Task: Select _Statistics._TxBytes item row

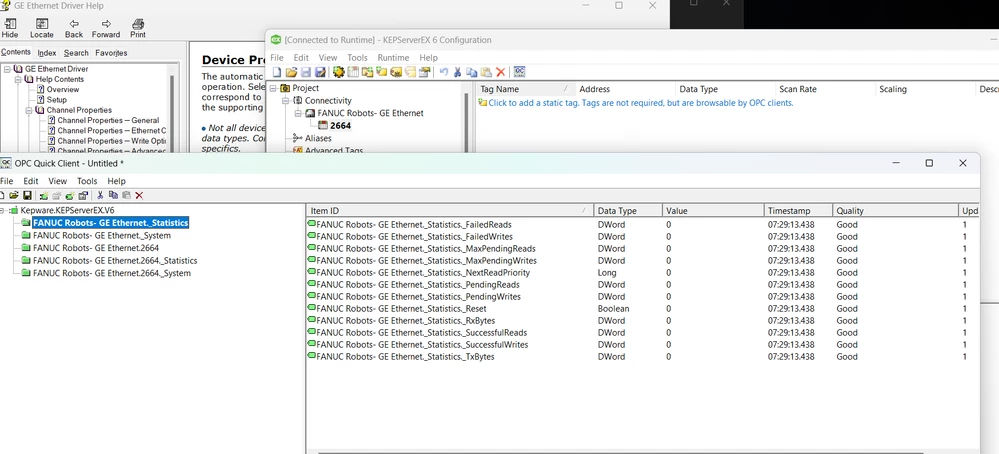Action: (643, 357)
